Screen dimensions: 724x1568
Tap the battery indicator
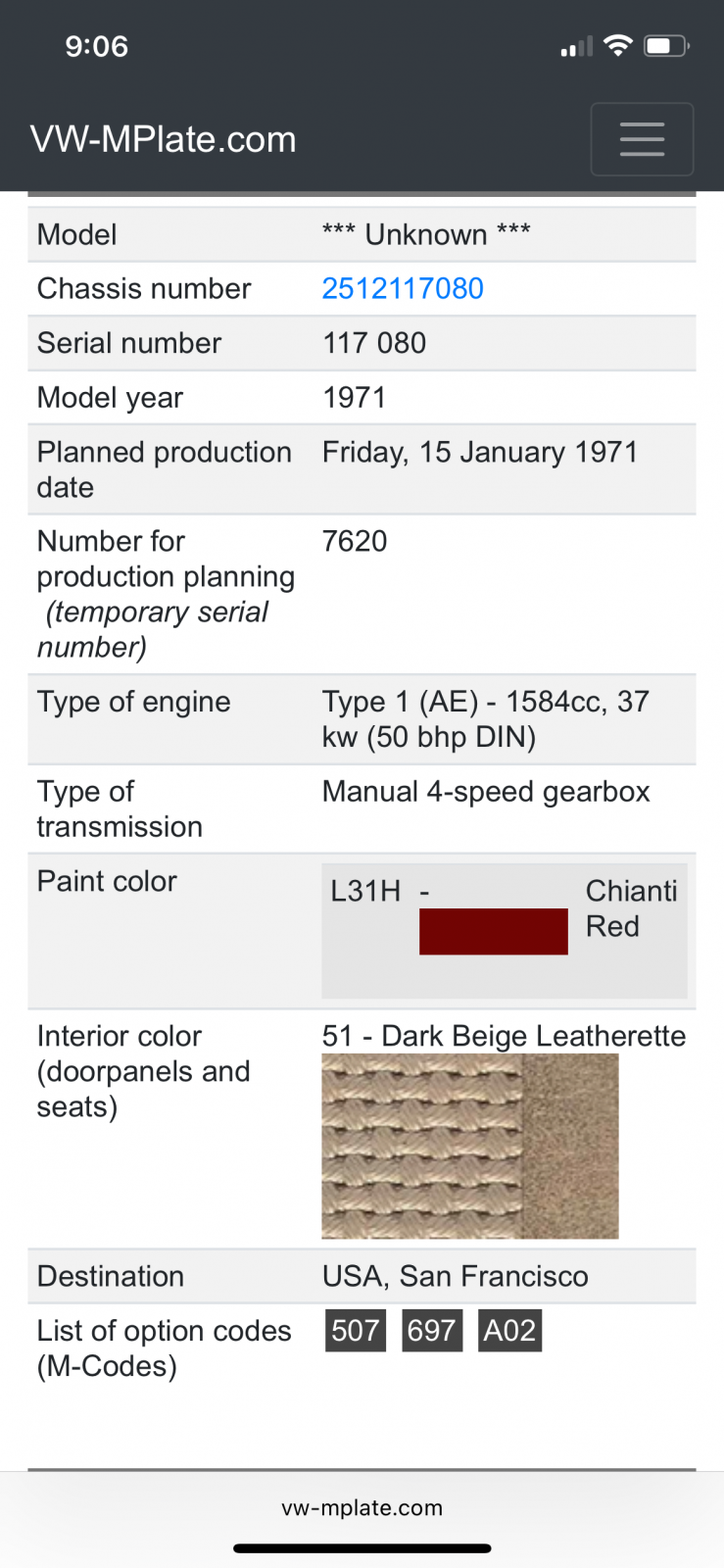[662, 44]
